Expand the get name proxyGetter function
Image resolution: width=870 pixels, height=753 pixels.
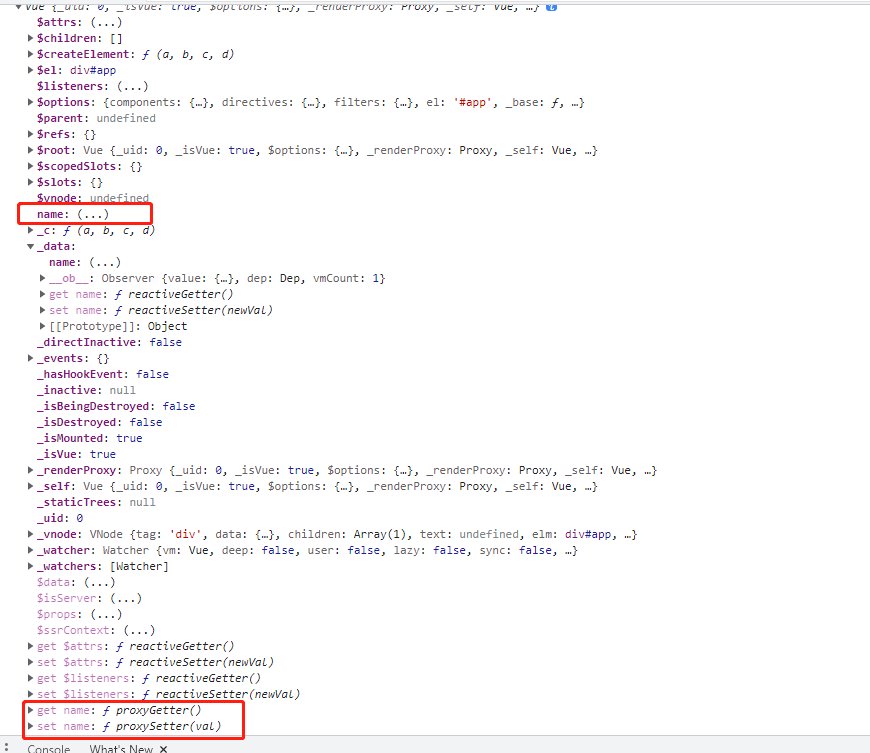pyautogui.click(x=31, y=710)
